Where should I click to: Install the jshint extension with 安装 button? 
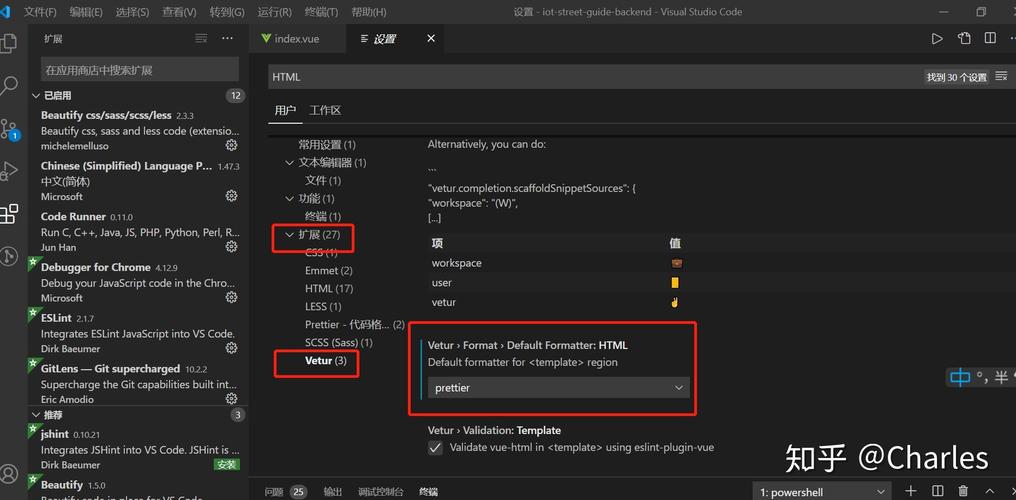coord(227,464)
